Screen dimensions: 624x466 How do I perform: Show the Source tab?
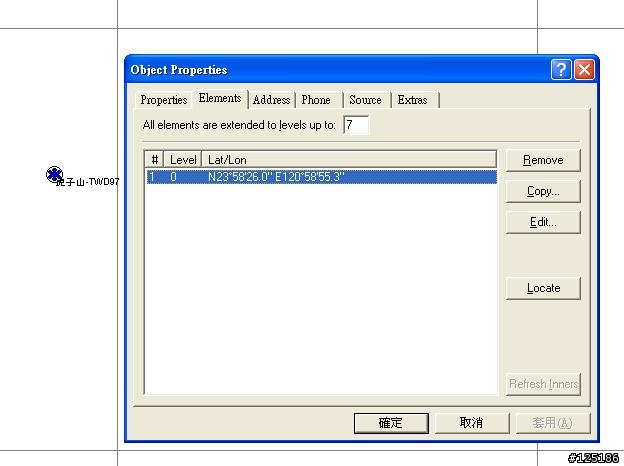(365, 100)
